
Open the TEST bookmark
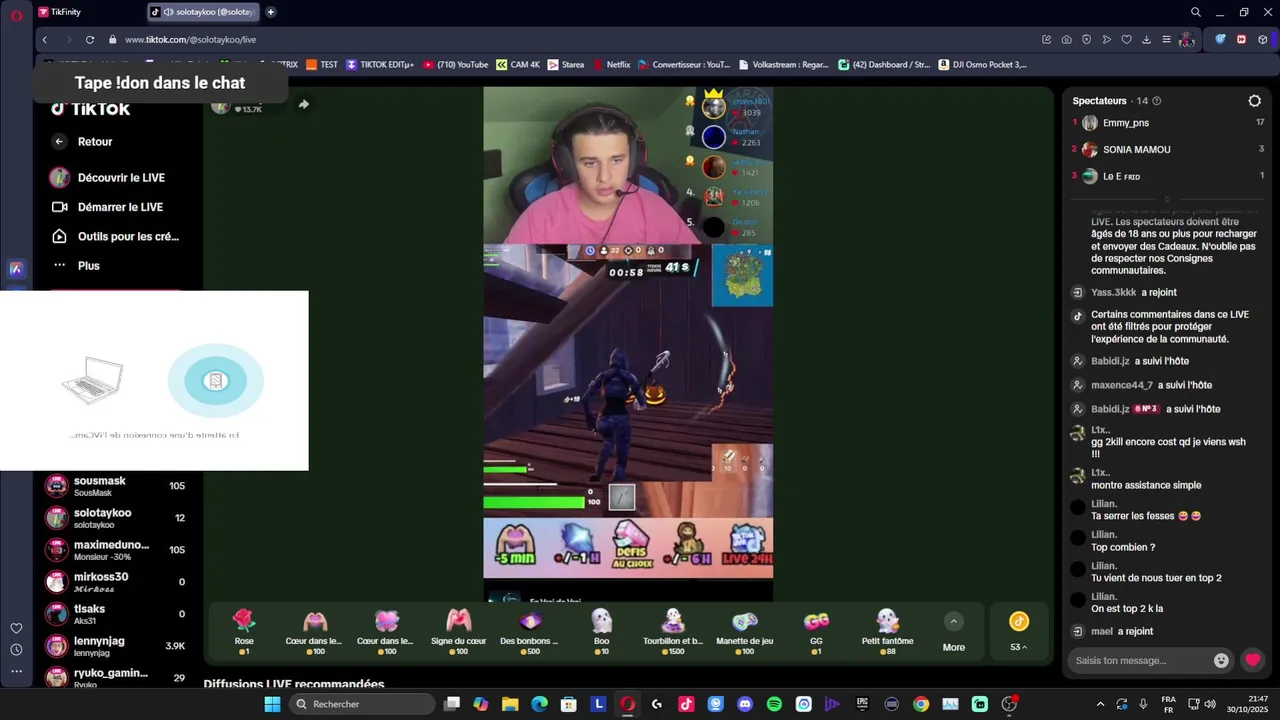(322, 65)
